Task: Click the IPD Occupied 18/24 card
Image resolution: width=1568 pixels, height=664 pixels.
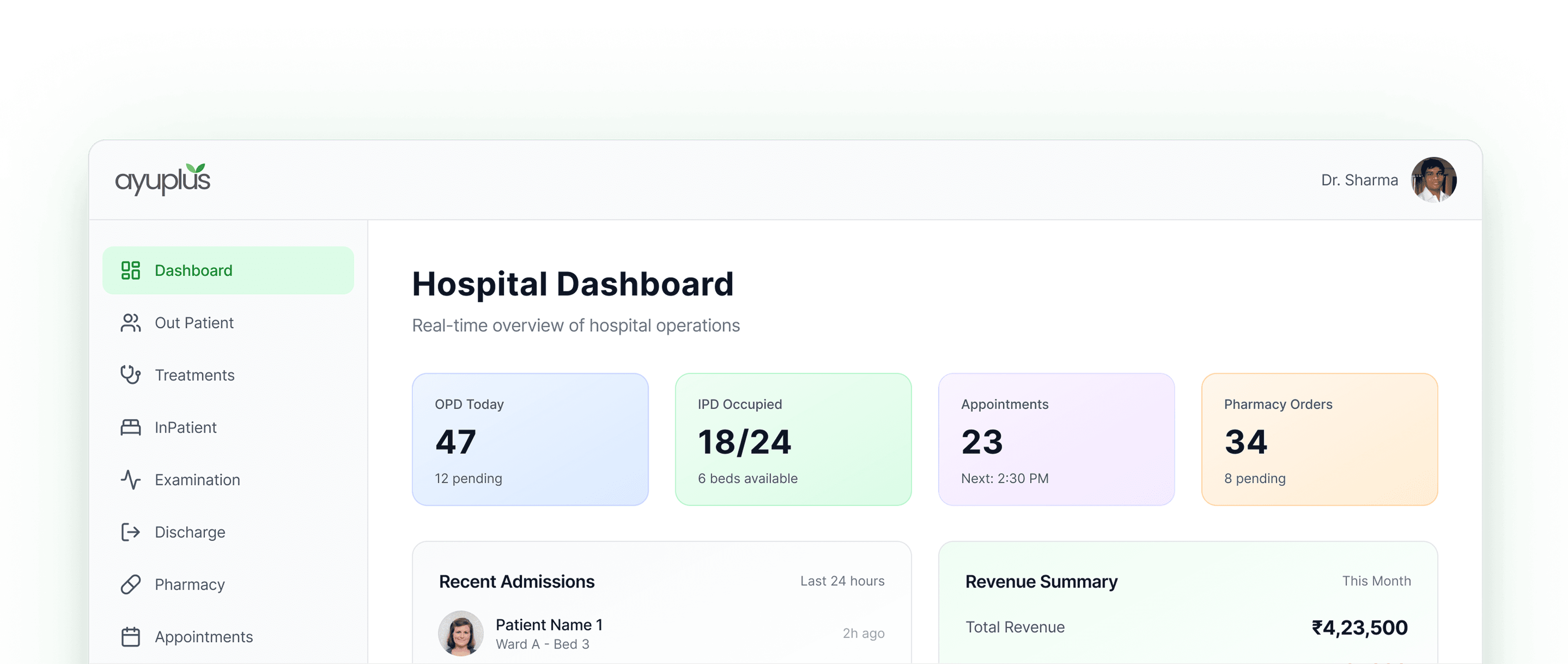Action: [793, 439]
